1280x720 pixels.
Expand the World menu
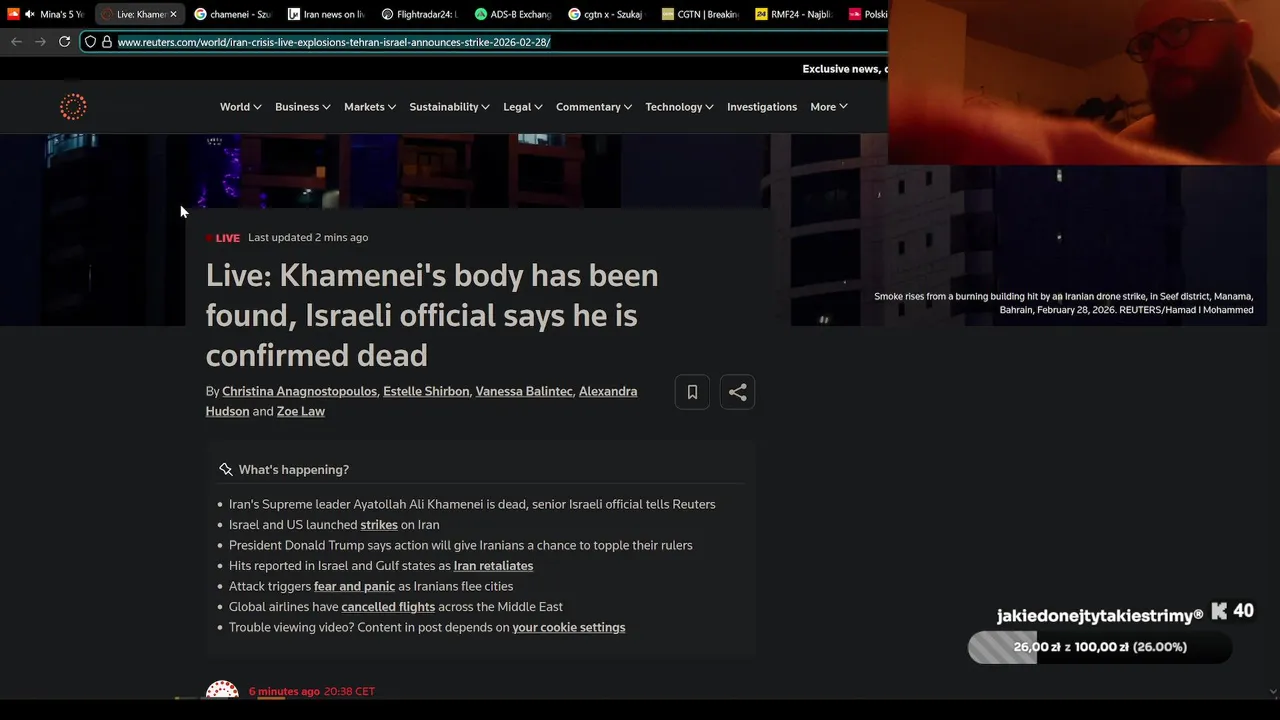click(x=240, y=107)
